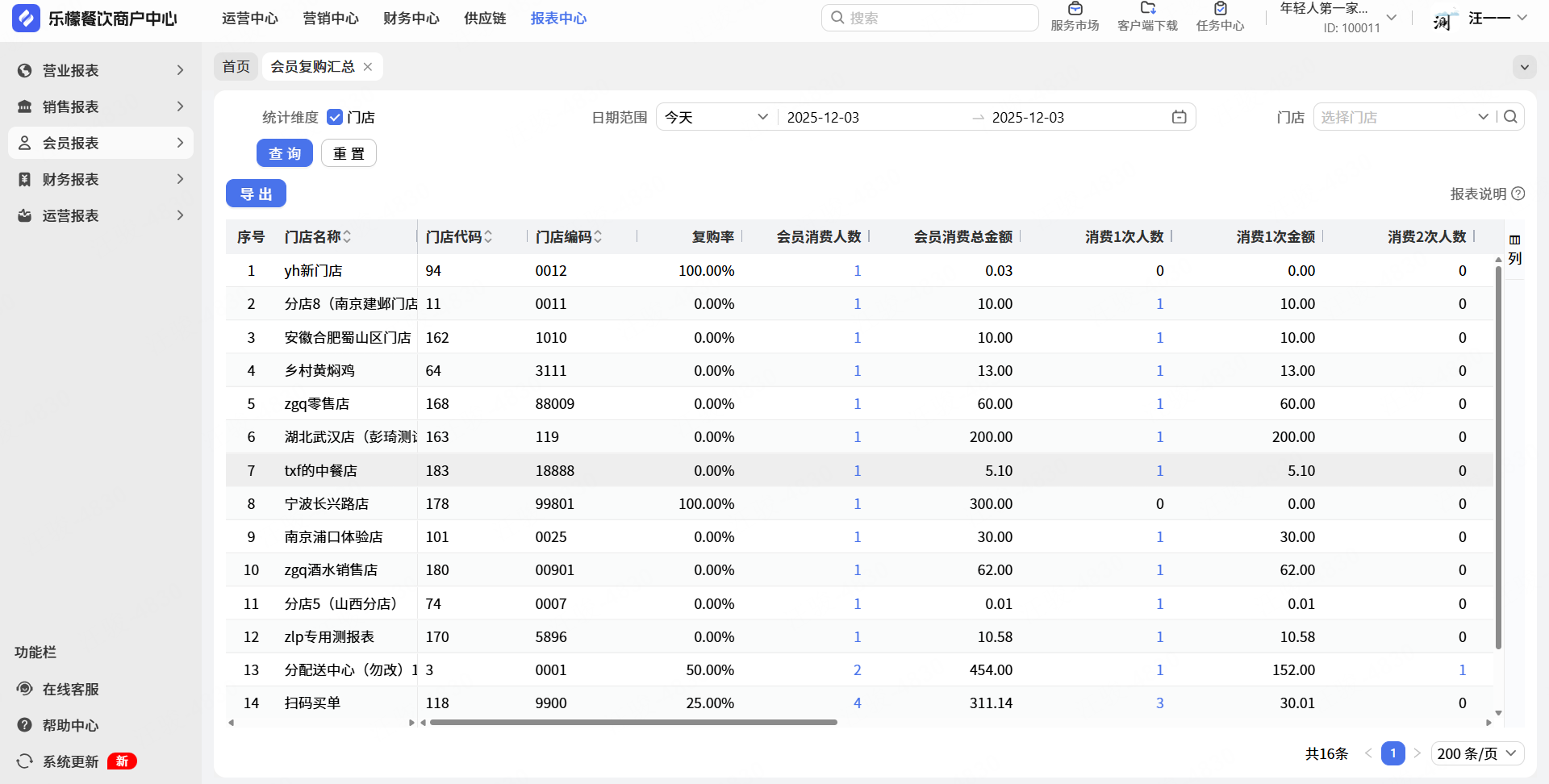Viewport: 1549px width, 784px height.
Task: Open 在线客服 online support
Action: tap(70, 690)
